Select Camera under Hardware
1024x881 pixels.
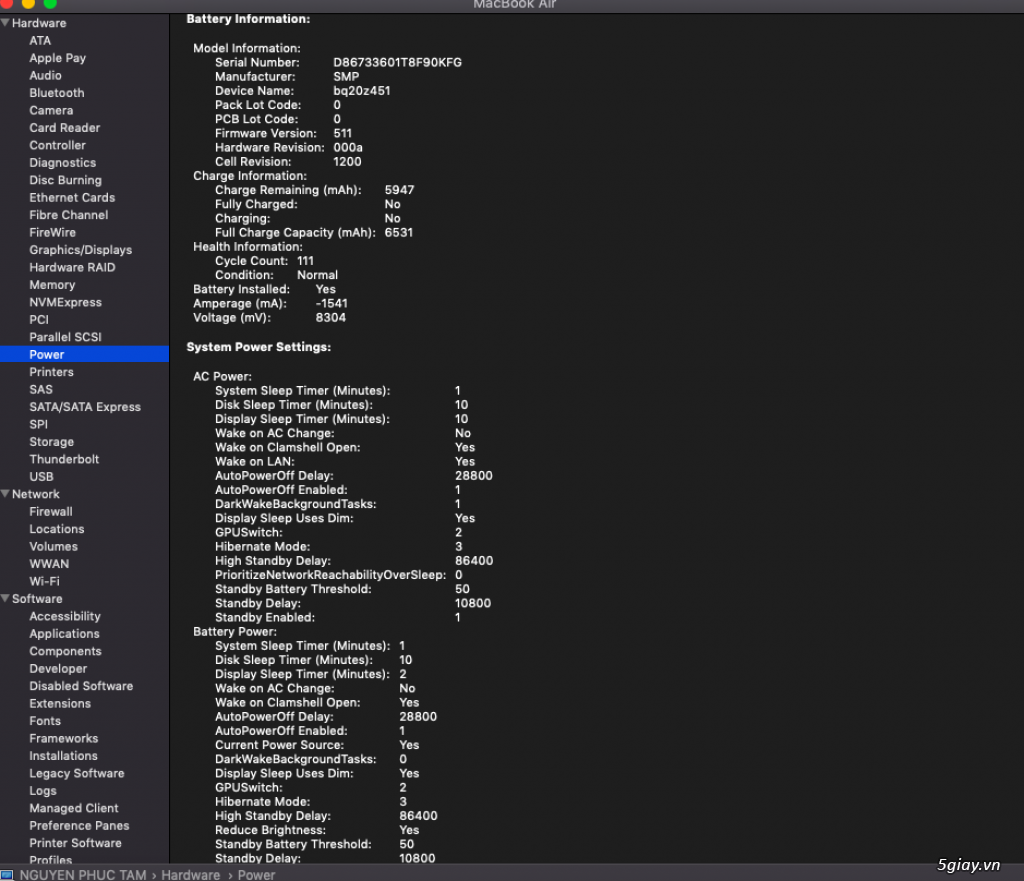[x=51, y=110]
